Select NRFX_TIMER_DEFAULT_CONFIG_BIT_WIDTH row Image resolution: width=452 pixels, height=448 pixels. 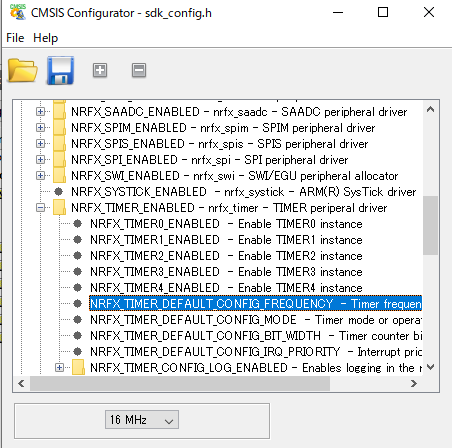coord(256,336)
